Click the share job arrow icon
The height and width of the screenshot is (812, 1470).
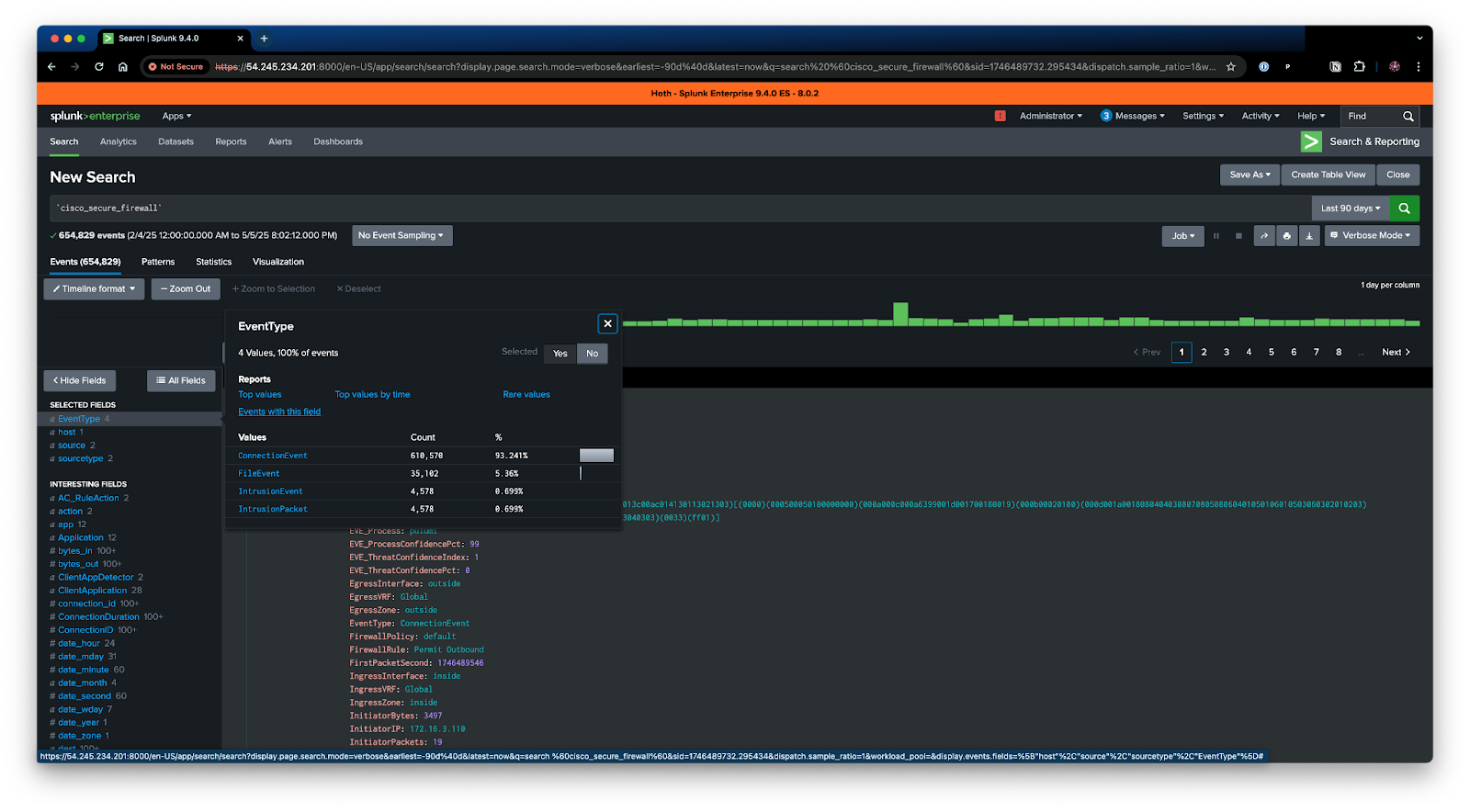(x=1264, y=236)
